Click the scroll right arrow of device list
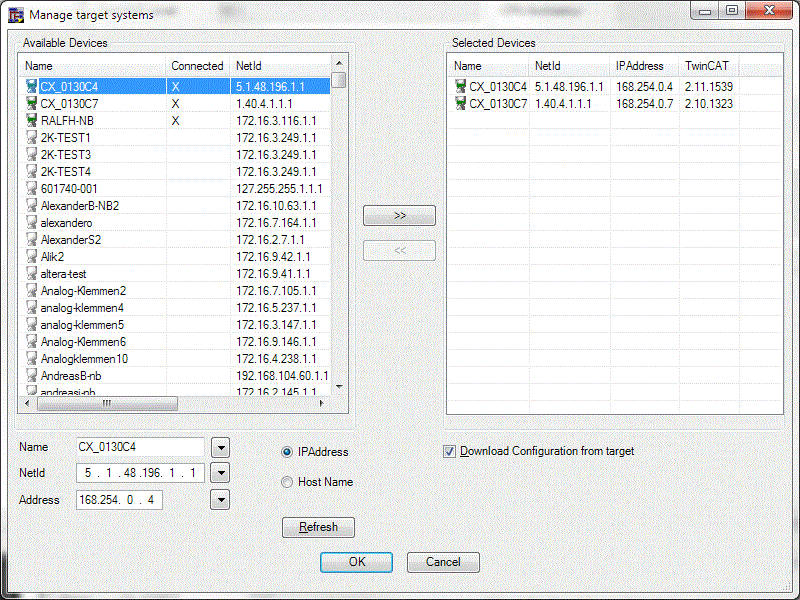800x600 pixels. (x=321, y=403)
